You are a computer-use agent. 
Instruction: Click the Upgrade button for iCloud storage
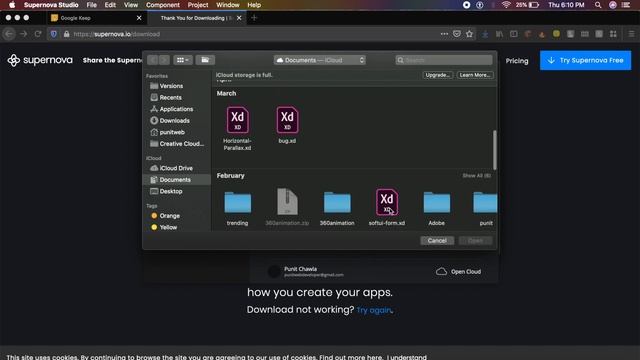point(437,75)
